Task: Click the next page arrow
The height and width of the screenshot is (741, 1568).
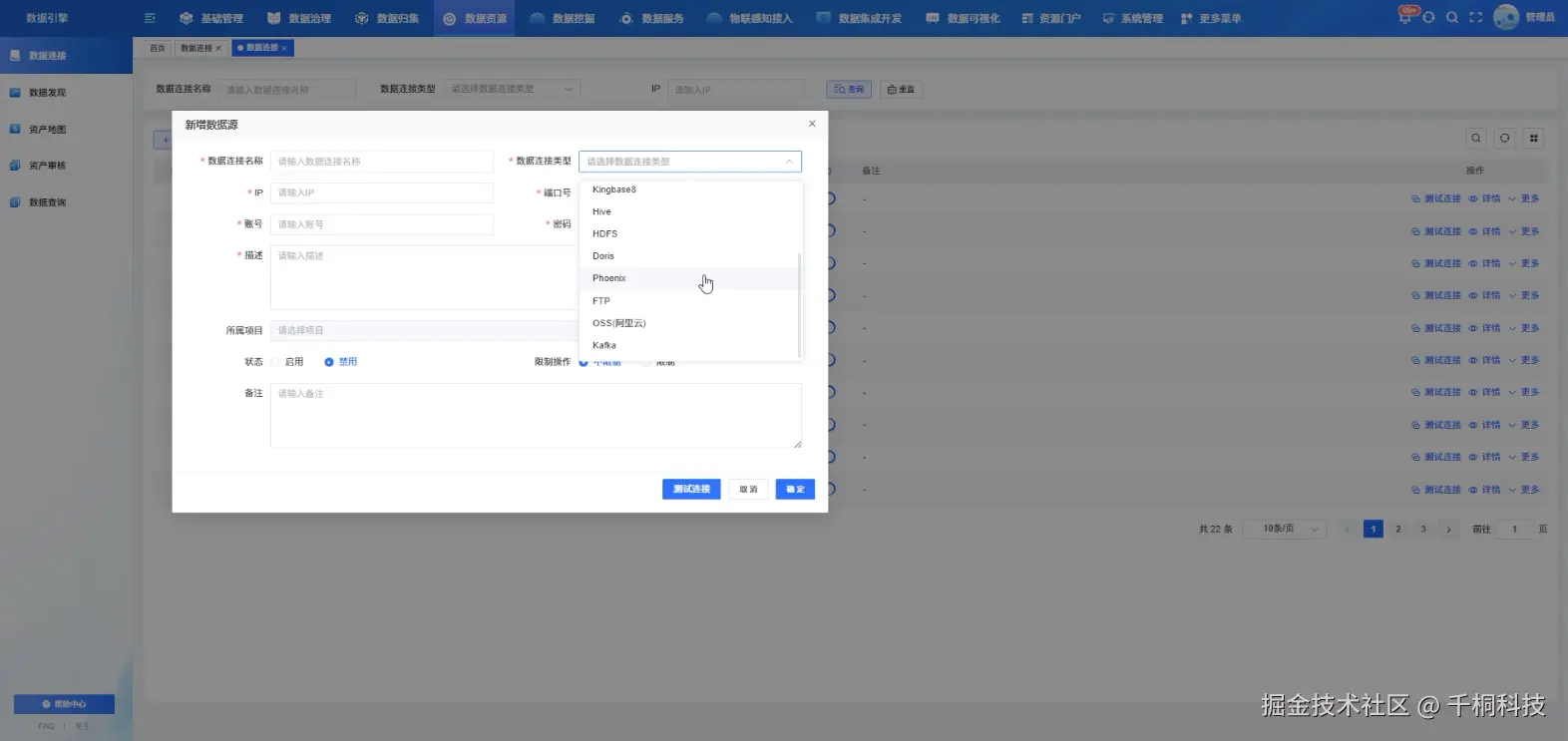Action: pos(1448,529)
